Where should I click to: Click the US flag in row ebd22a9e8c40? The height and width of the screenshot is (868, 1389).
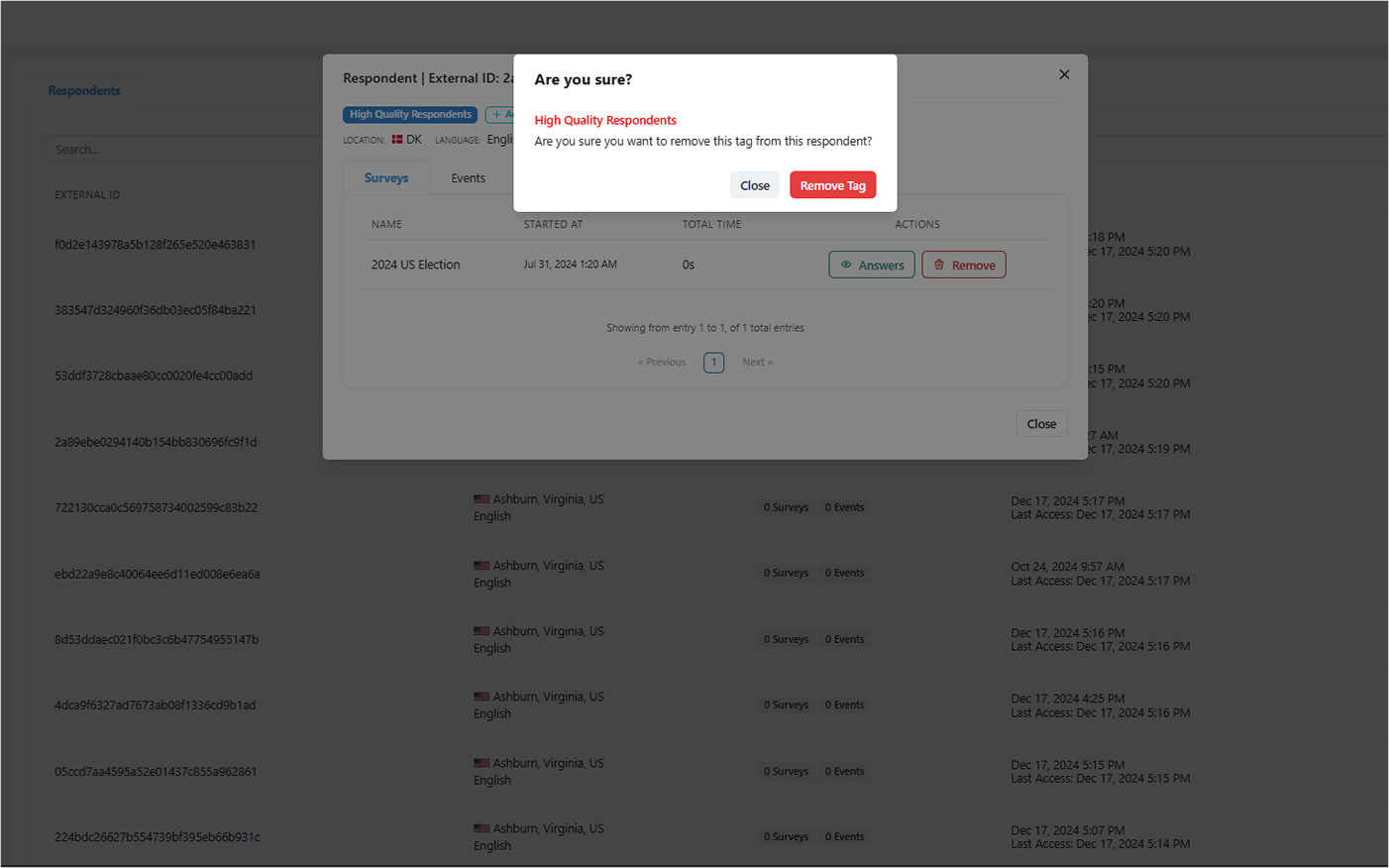481,566
